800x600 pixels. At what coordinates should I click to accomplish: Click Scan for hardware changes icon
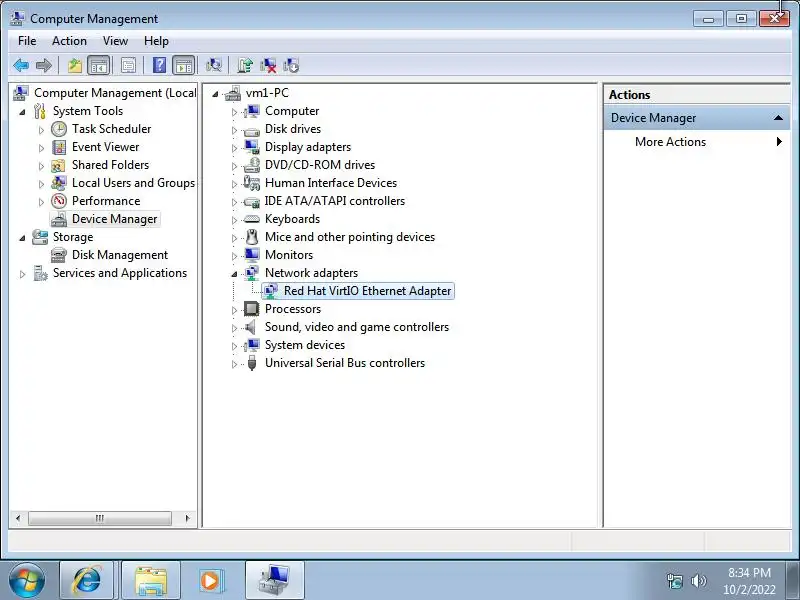coord(213,65)
